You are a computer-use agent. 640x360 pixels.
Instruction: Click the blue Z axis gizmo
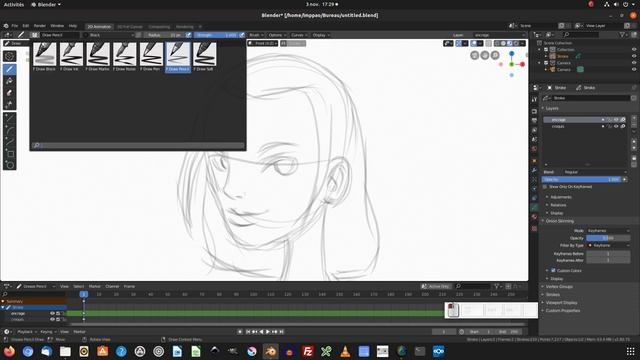511,53
